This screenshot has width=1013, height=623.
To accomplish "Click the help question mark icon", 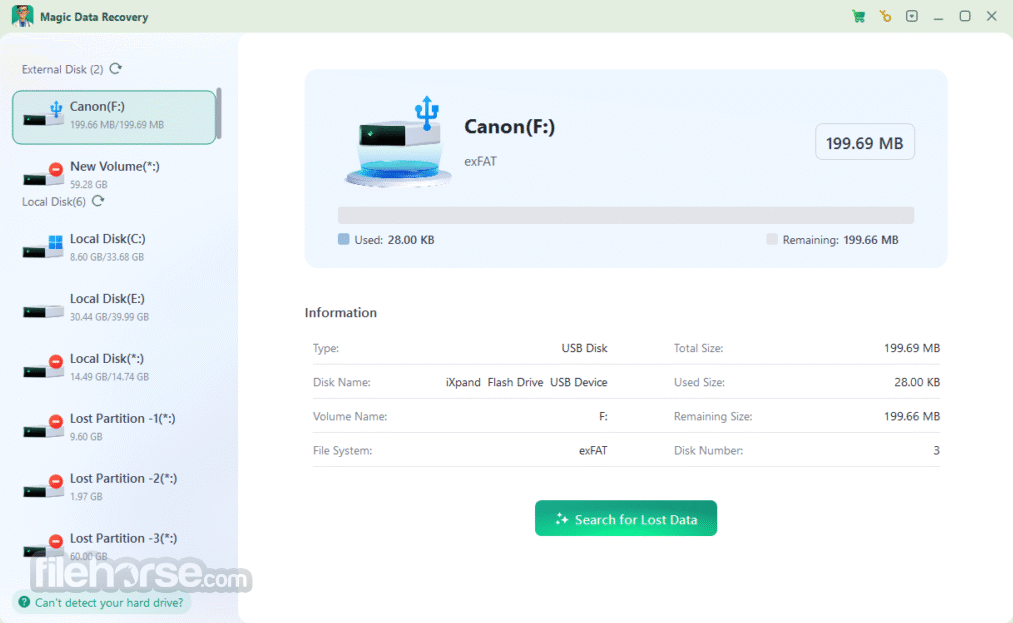I will (25, 602).
